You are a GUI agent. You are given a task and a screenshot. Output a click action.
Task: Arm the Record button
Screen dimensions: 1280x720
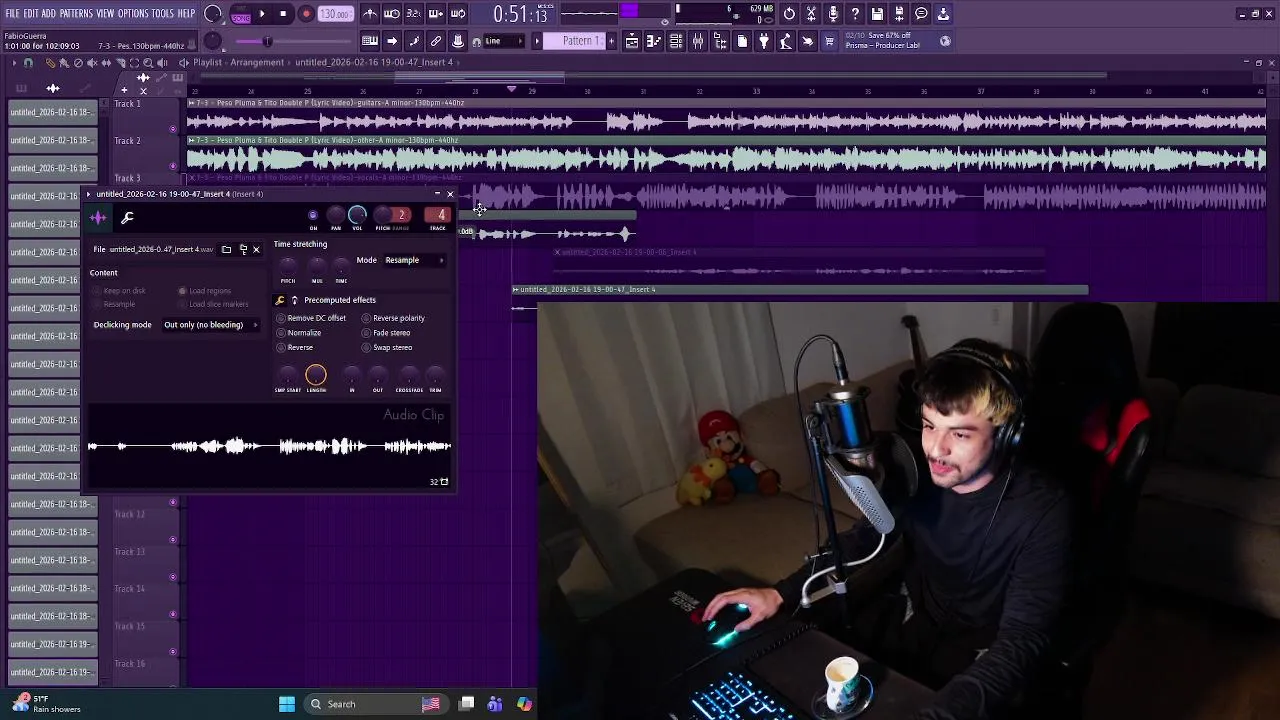[x=306, y=14]
